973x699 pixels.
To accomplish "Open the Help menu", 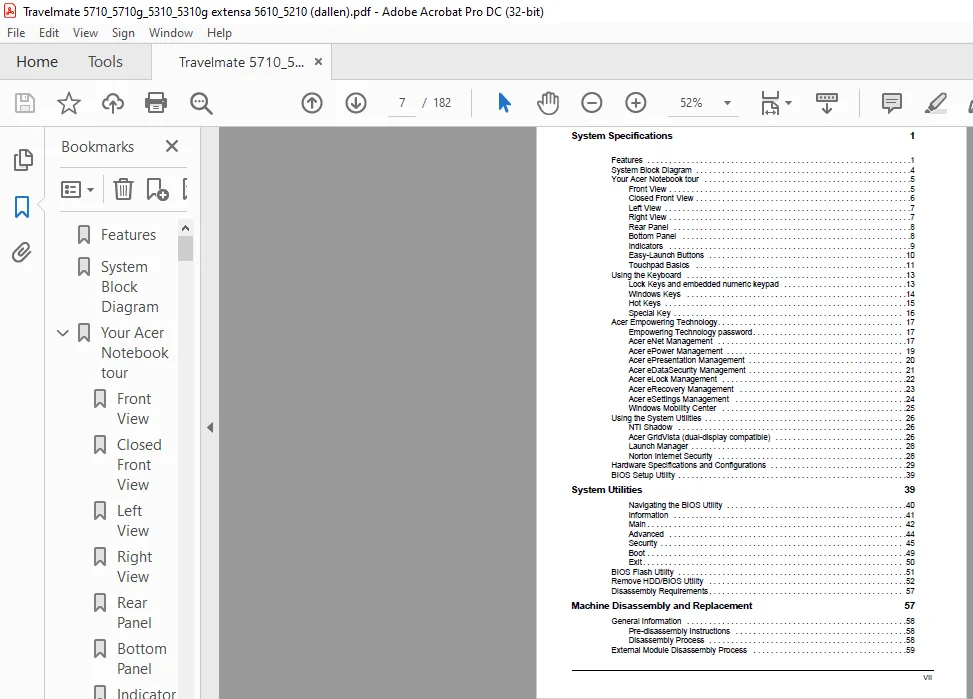I will [219, 33].
